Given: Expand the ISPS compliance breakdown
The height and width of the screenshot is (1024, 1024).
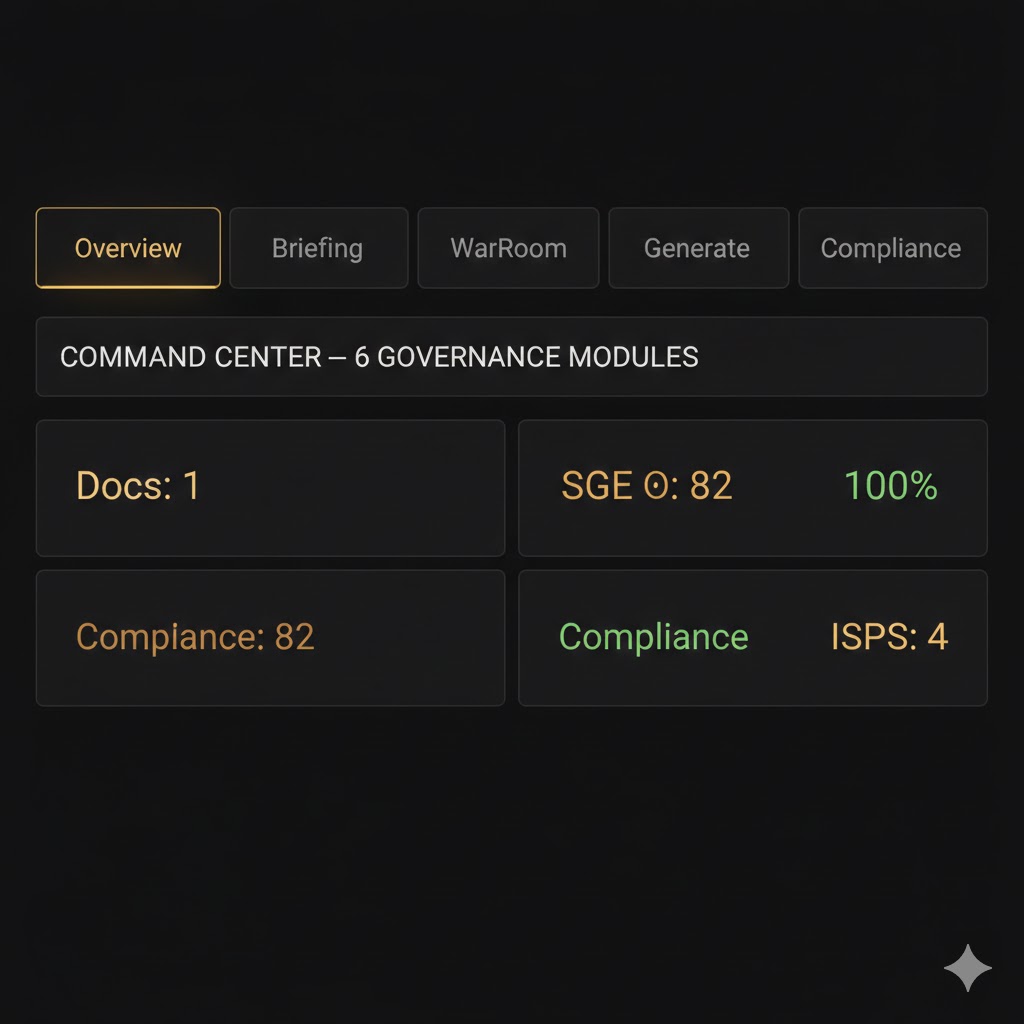Looking at the screenshot, I should tap(890, 637).
